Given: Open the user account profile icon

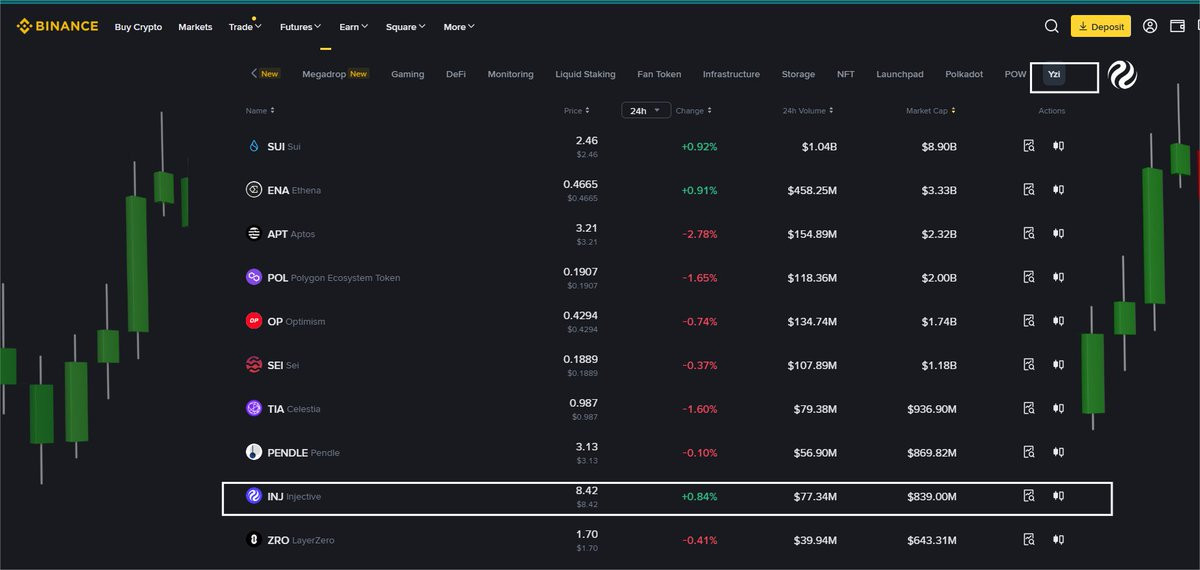Looking at the screenshot, I should coord(1150,26).
